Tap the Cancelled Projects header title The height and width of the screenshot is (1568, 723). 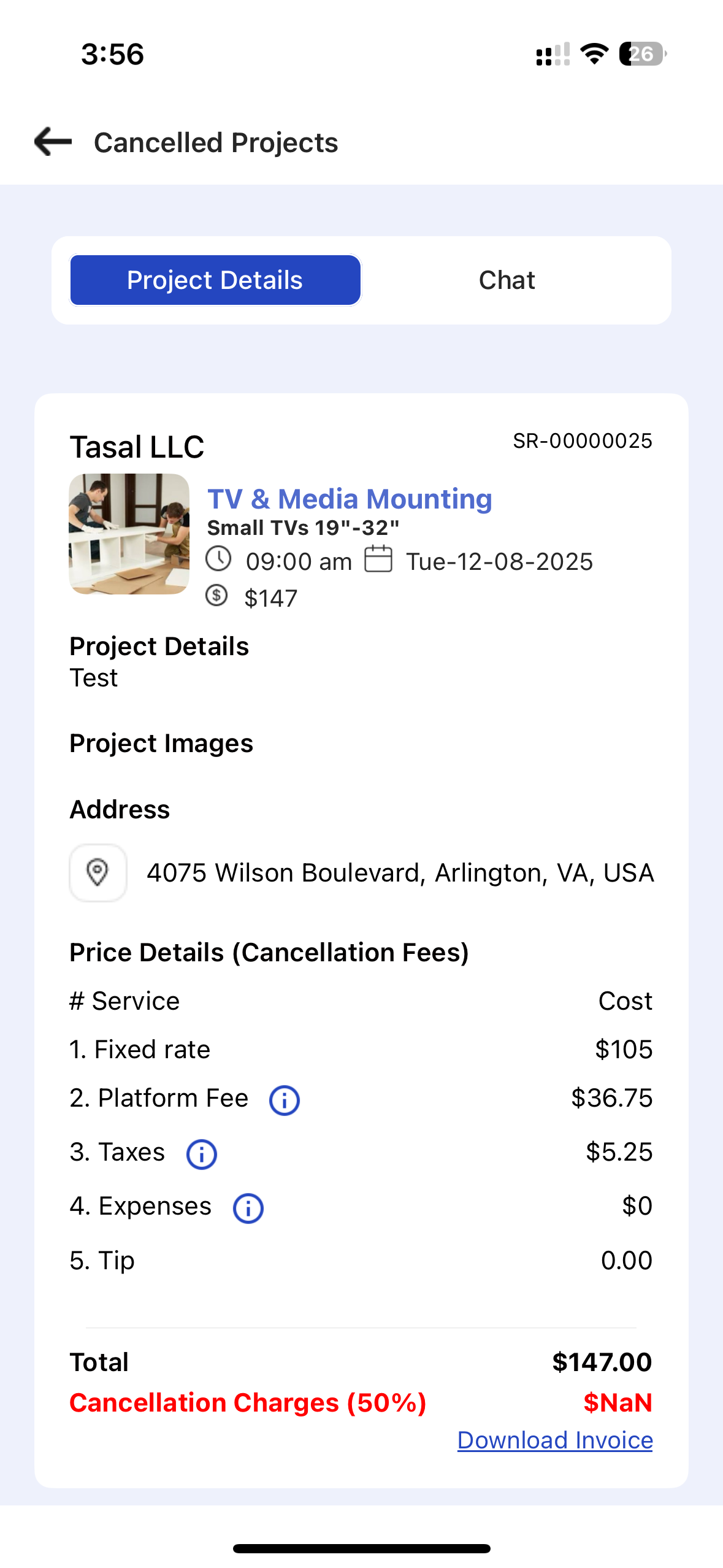click(216, 142)
